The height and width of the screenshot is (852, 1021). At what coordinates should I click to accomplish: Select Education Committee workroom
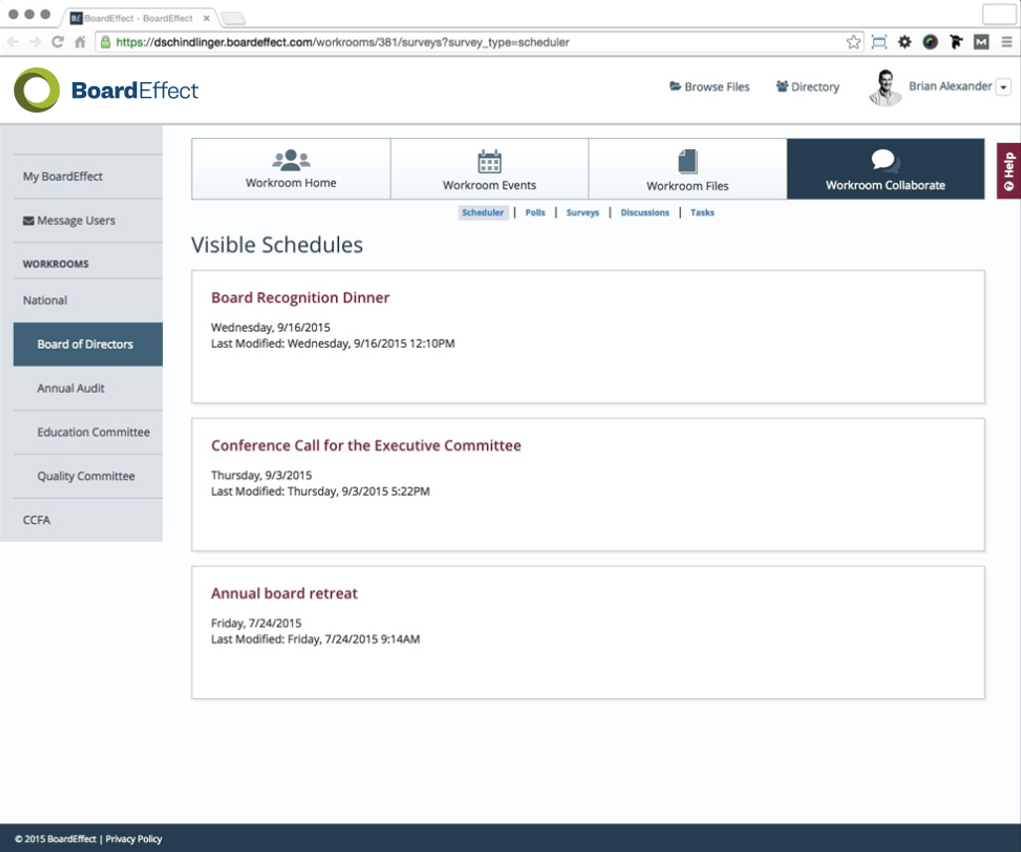point(88,432)
